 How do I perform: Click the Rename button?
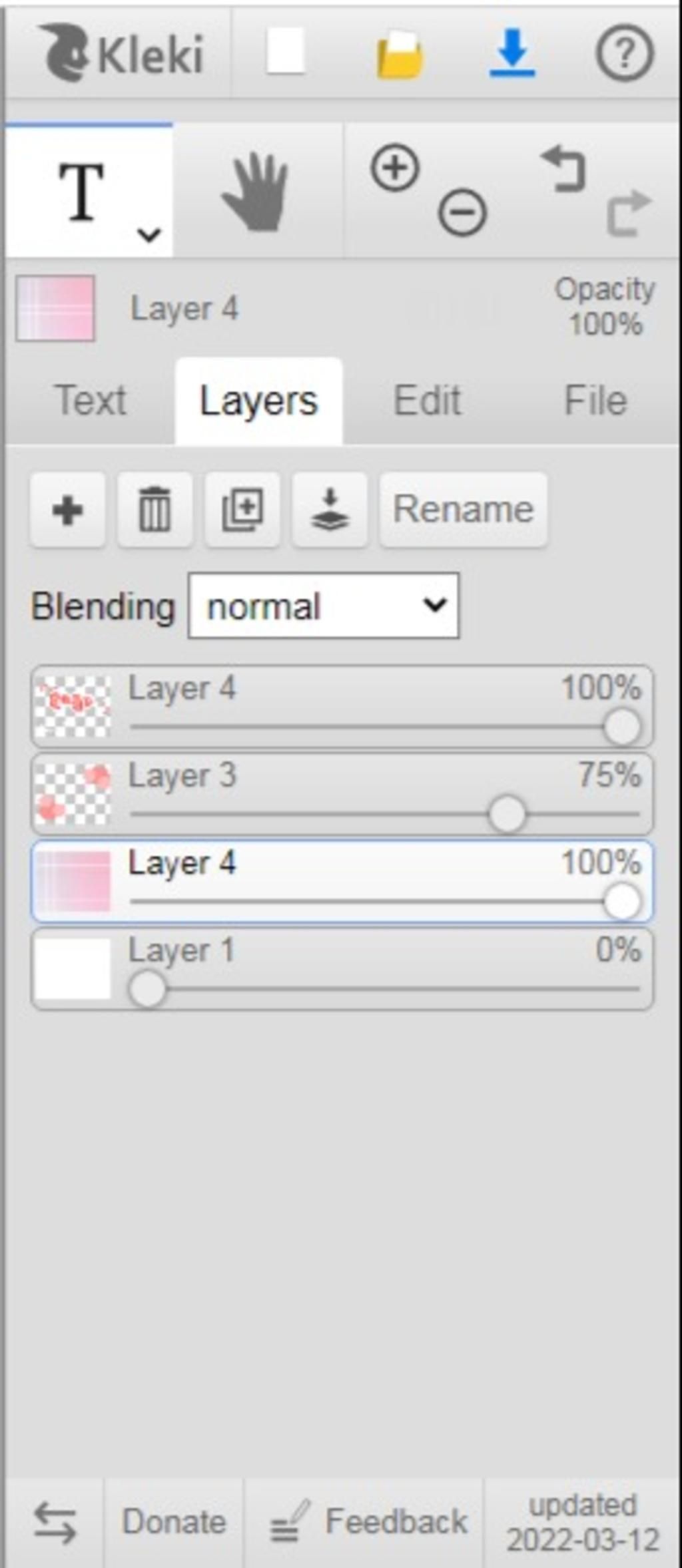tap(463, 510)
